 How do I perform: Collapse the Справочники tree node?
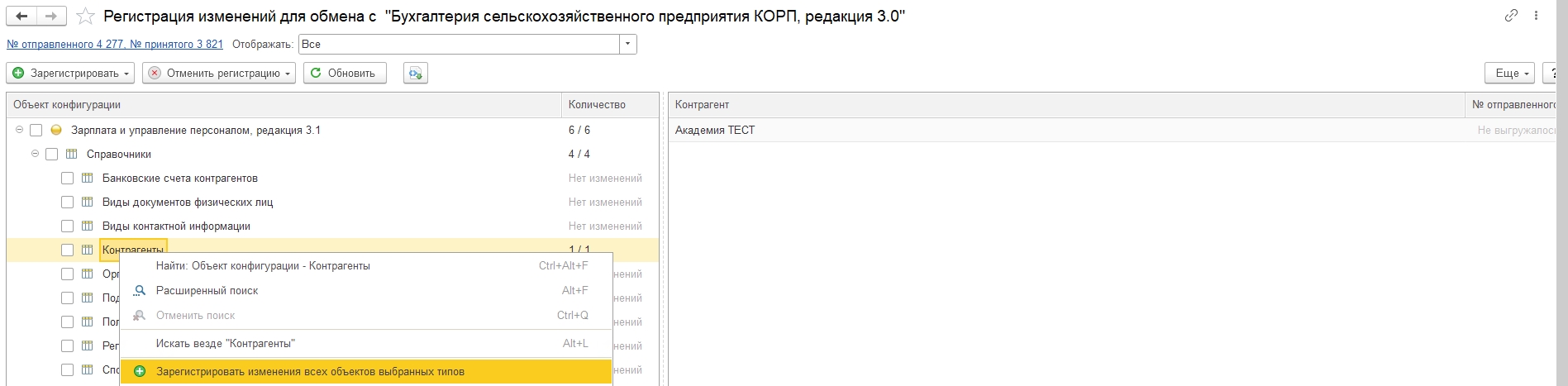(x=35, y=155)
